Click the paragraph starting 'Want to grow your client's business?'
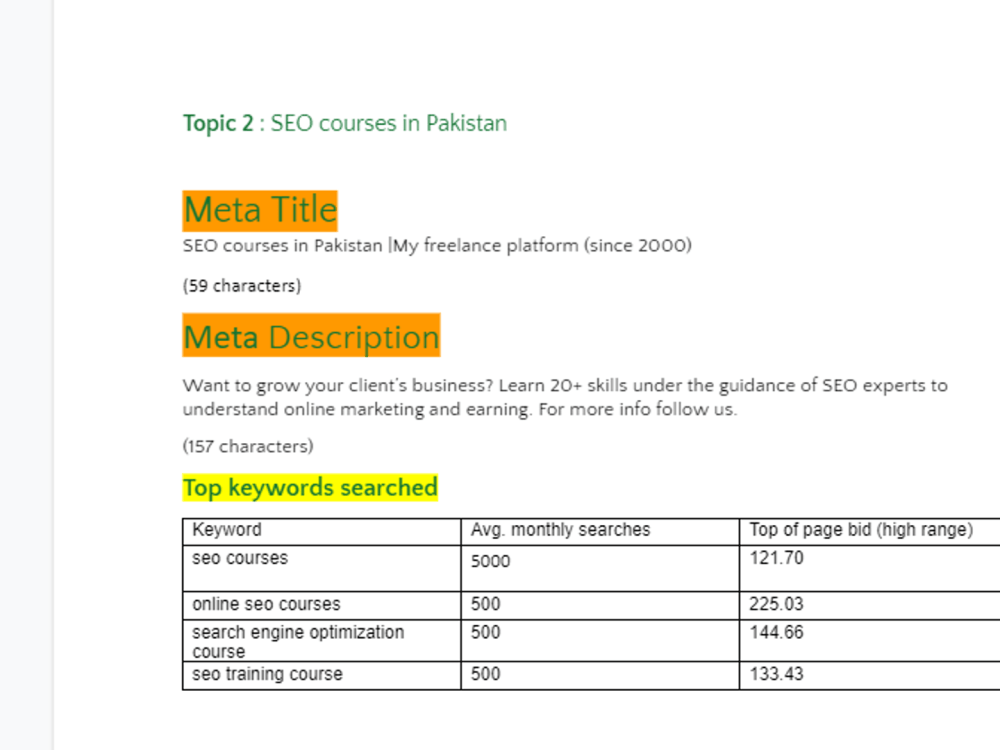Screen dimensions: 1000x750 click(x=565, y=397)
